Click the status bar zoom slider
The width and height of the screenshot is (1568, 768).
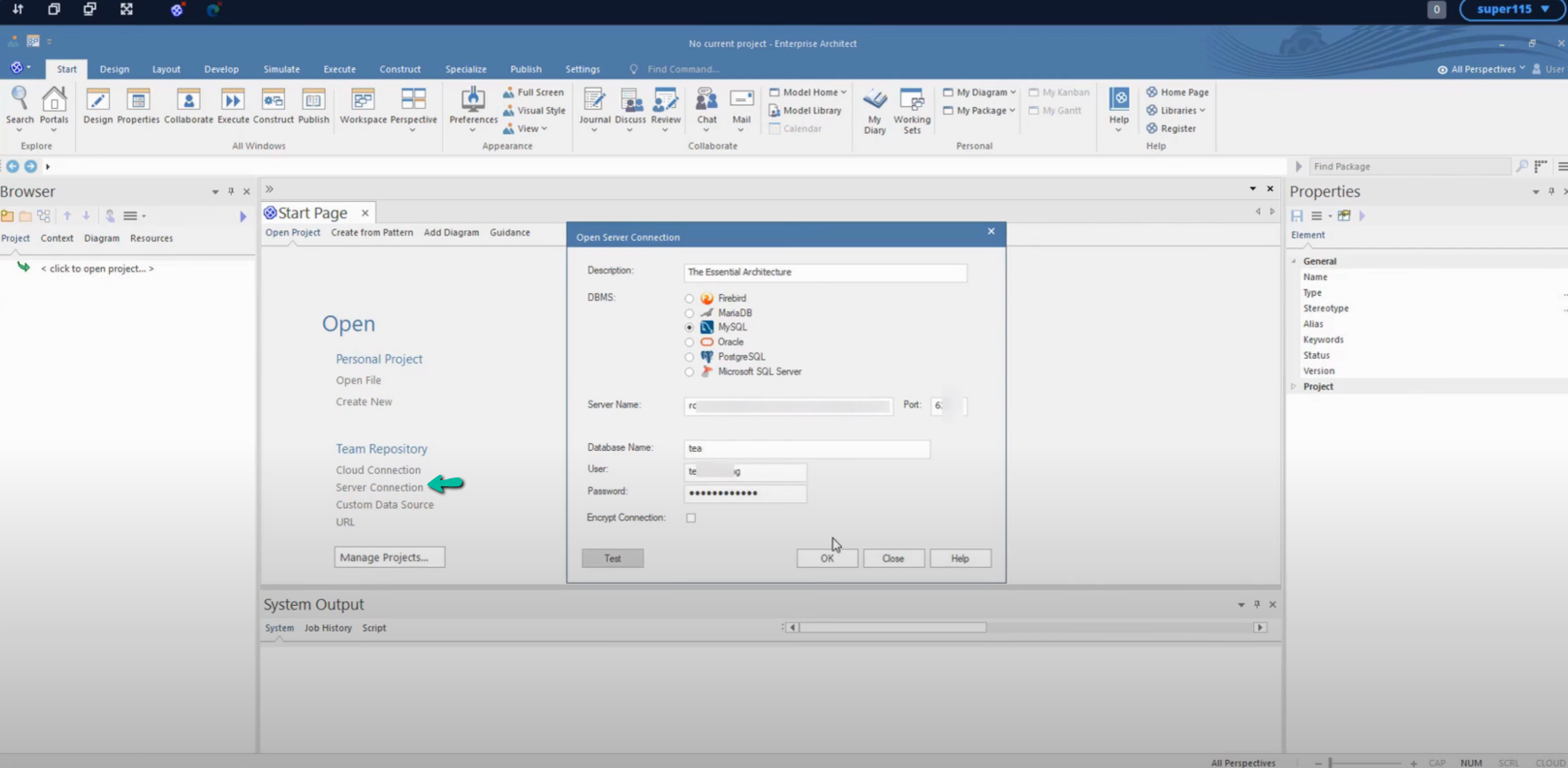[x=1364, y=763]
